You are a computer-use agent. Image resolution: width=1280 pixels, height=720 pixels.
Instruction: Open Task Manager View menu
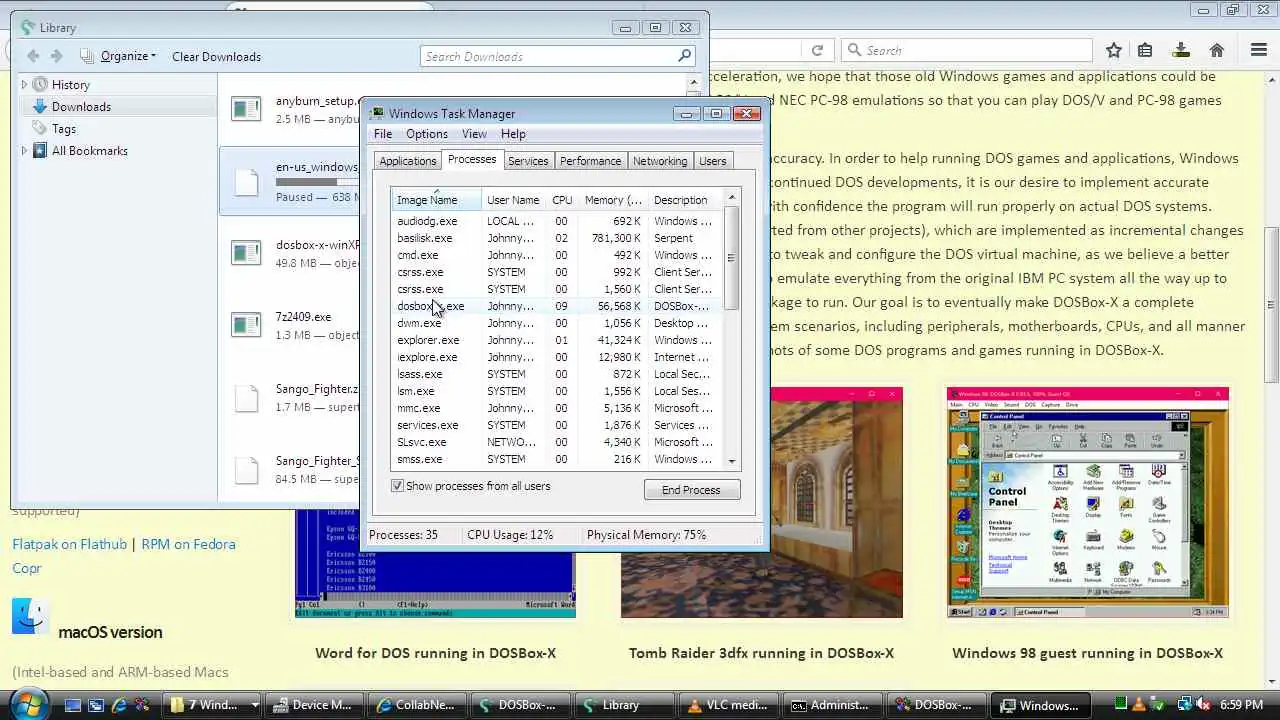coord(474,134)
